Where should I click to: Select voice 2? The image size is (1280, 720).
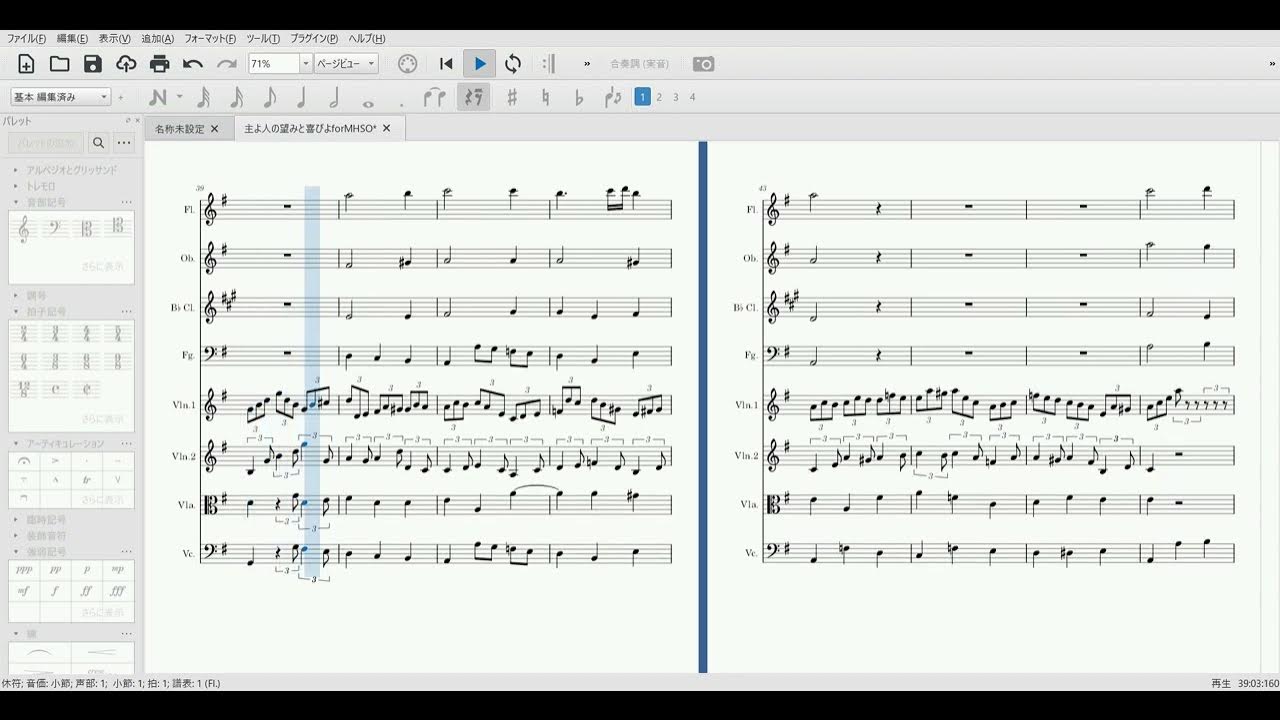point(659,97)
